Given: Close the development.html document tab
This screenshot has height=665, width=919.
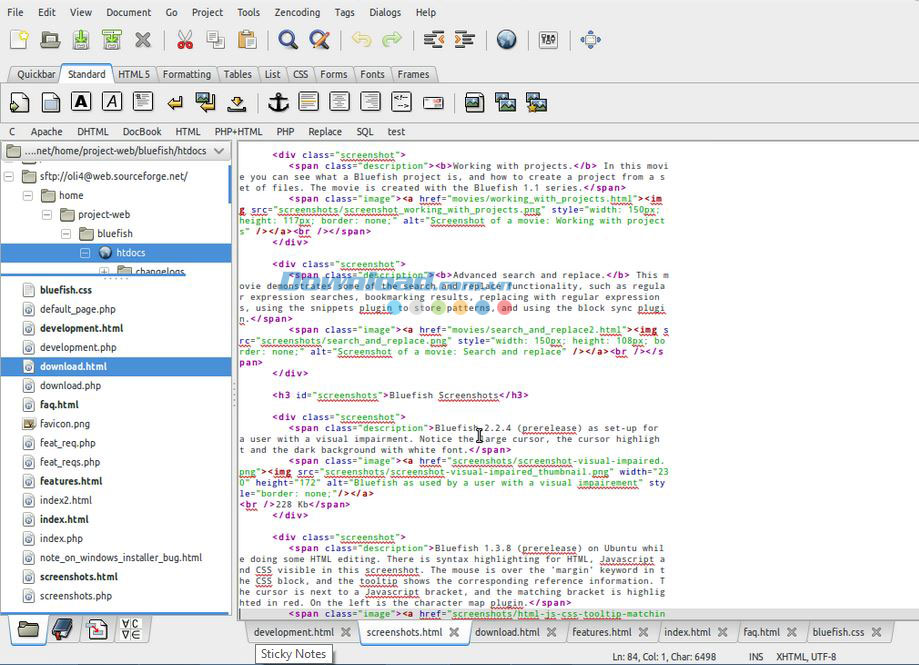Looking at the screenshot, I should click(346, 632).
